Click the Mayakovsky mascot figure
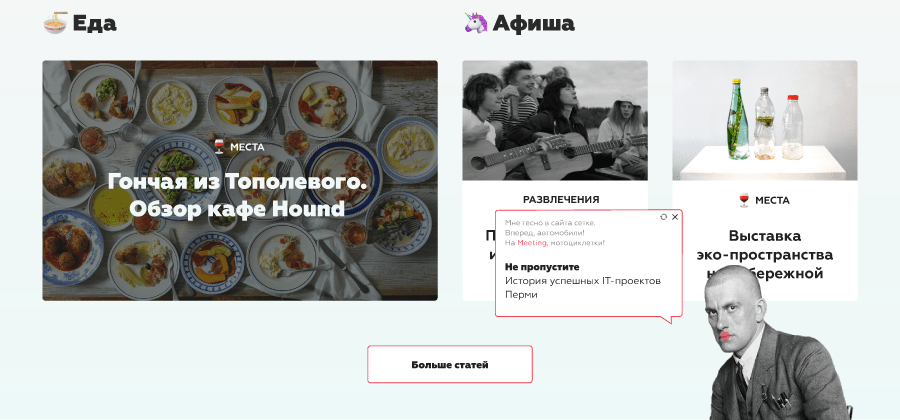 point(776,343)
